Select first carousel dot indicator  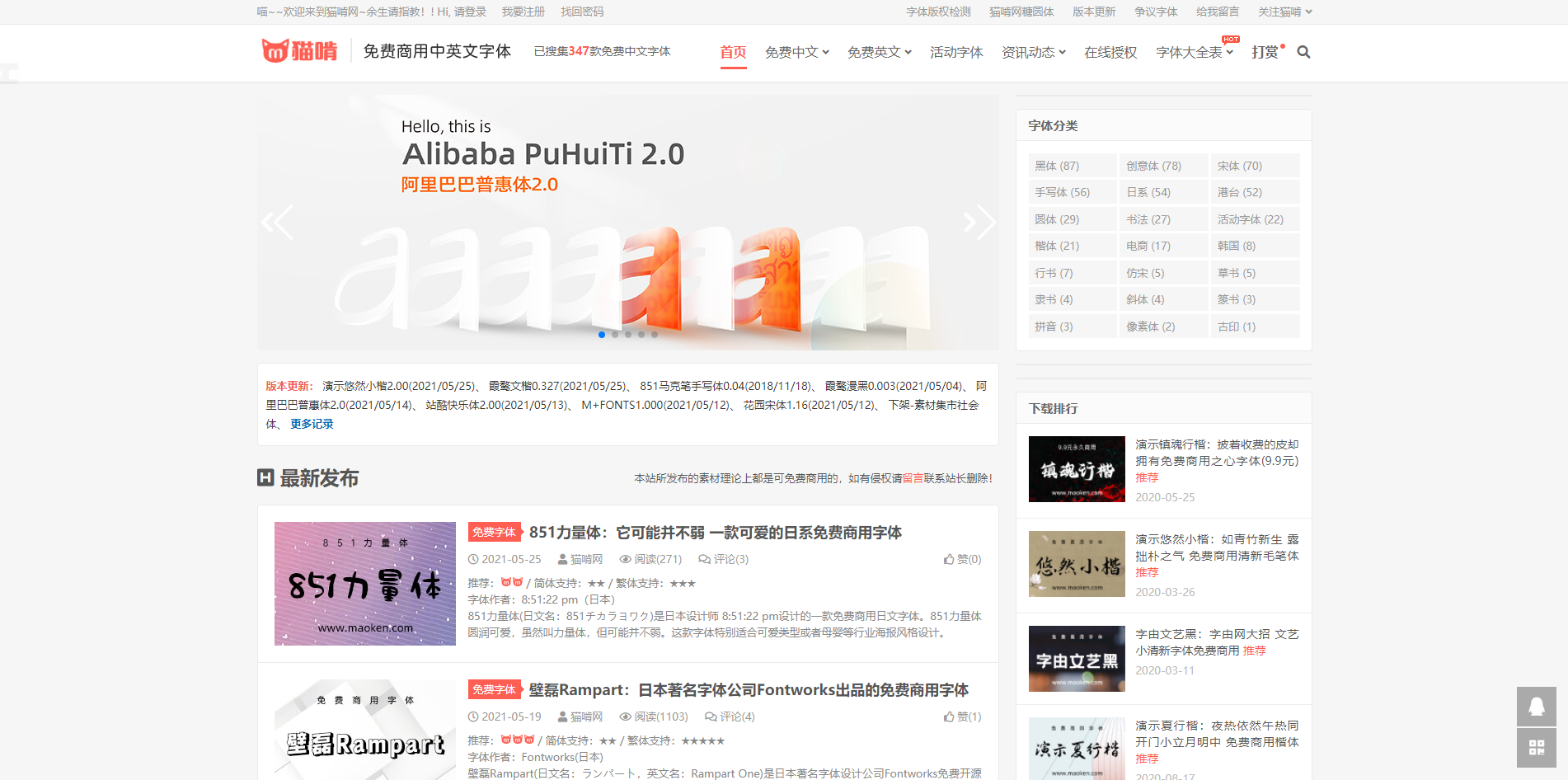[602, 335]
